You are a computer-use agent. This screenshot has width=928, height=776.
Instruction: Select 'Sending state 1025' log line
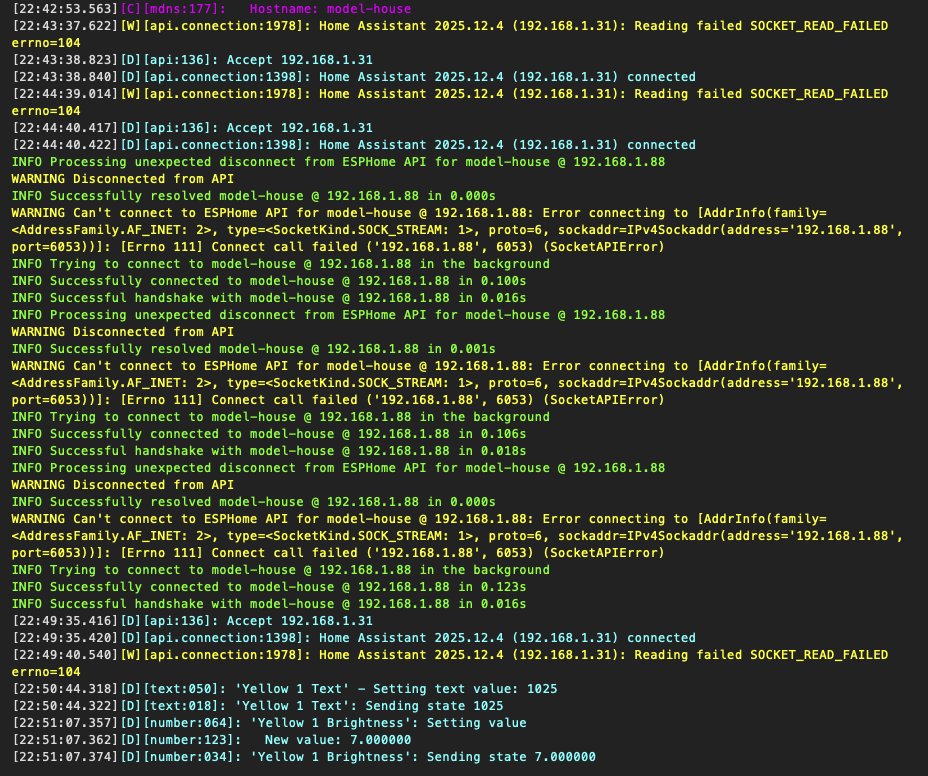coord(257,706)
